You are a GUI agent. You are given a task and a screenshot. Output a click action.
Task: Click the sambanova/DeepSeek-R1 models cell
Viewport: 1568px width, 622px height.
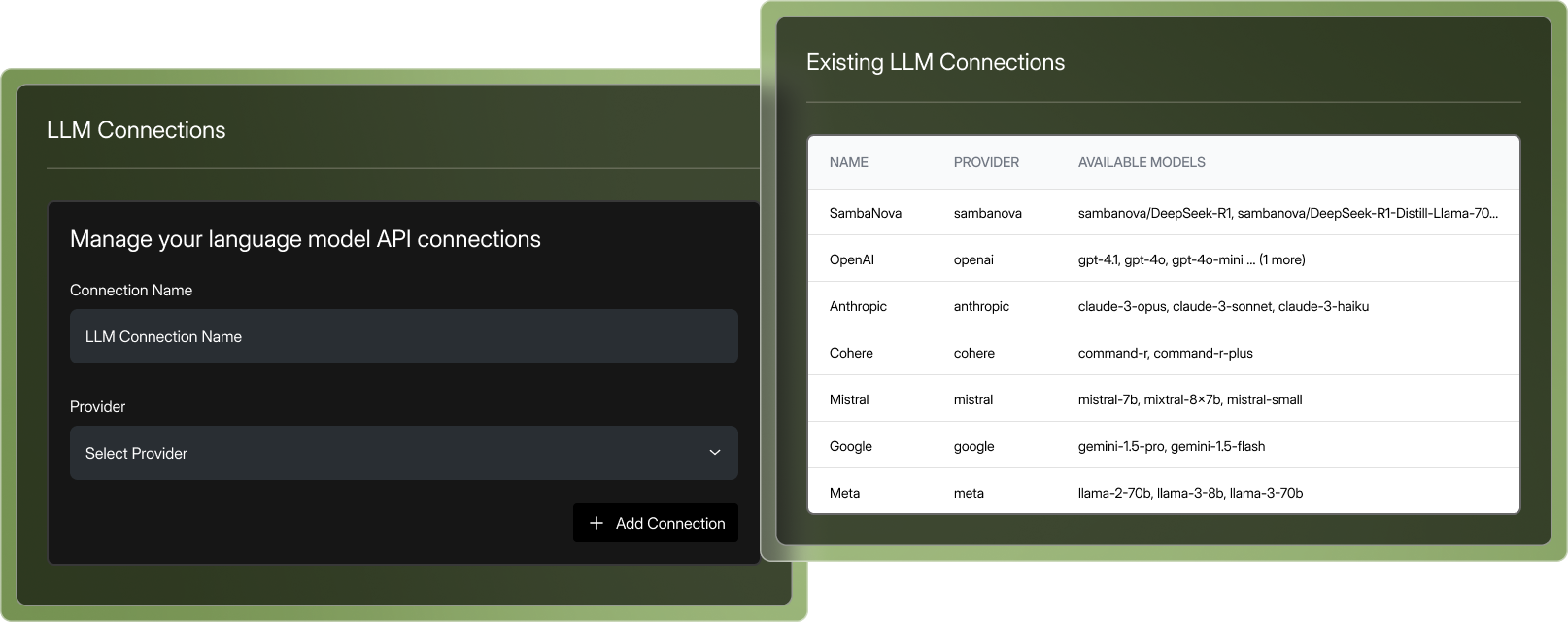click(1288, 213)
